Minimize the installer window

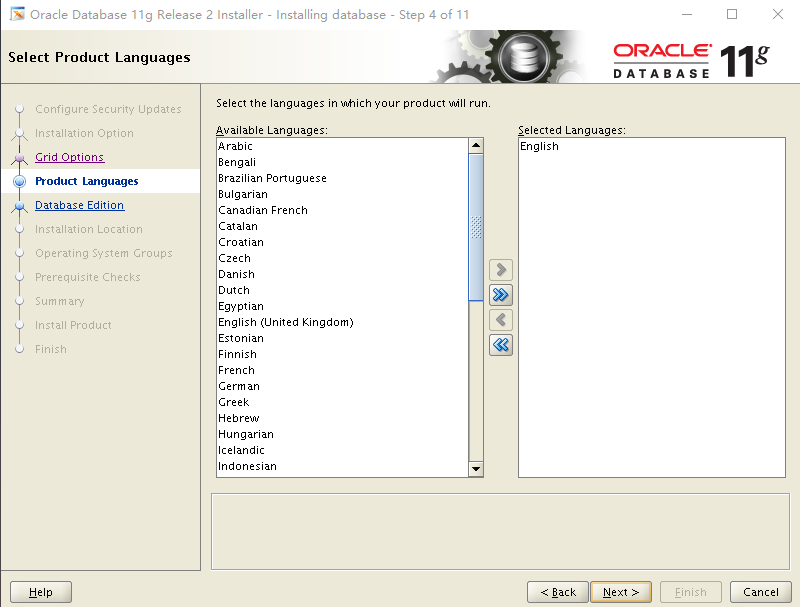point(687,14)
